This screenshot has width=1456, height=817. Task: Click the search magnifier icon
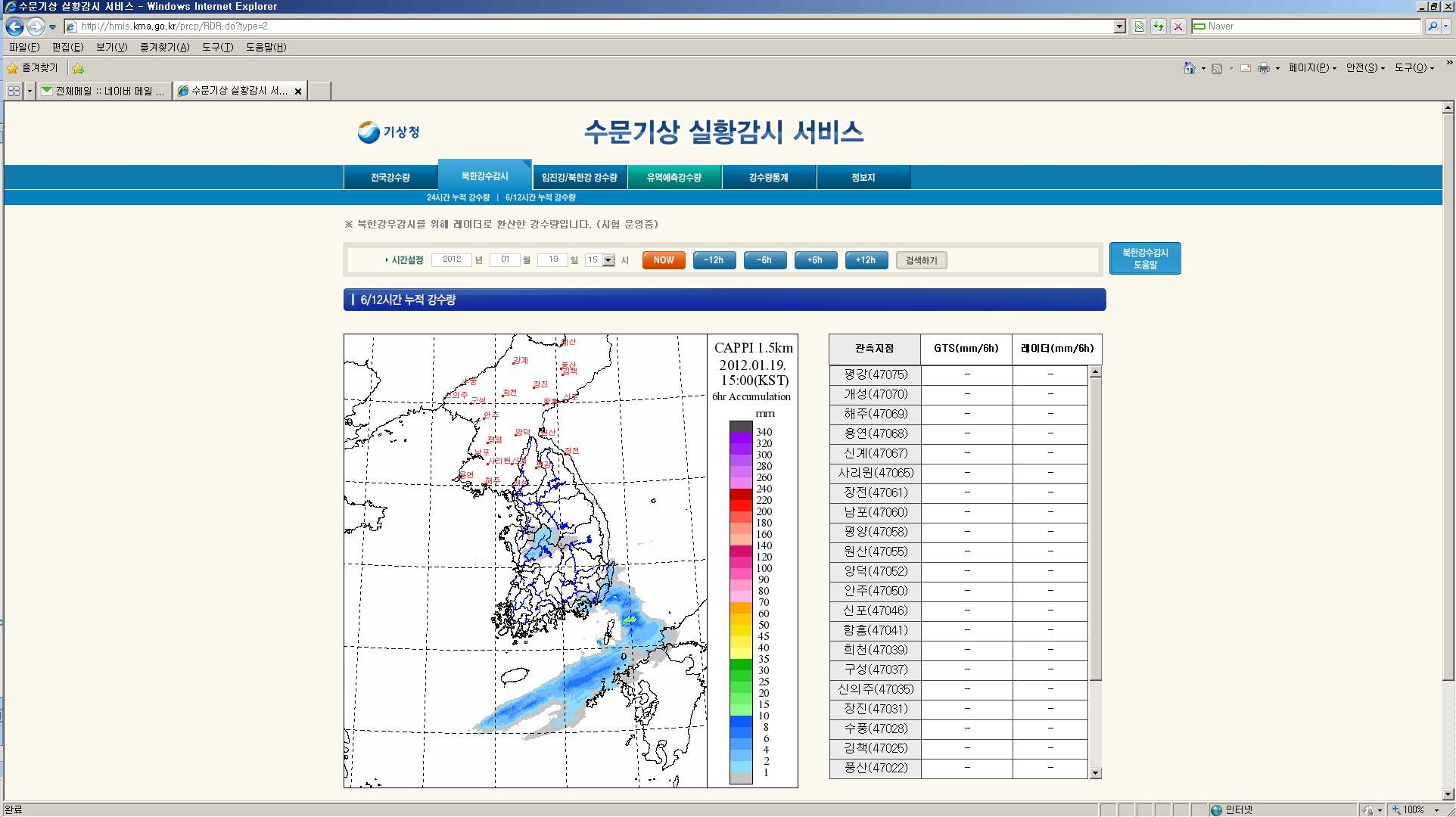1432,26
